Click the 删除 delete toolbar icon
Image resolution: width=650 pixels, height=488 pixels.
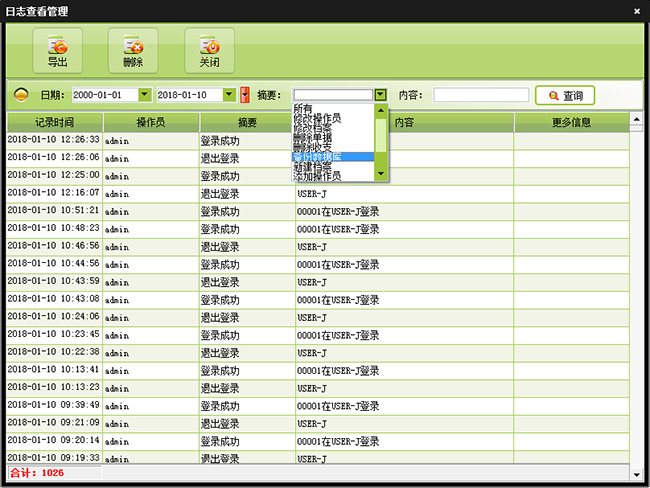point(133,46)
